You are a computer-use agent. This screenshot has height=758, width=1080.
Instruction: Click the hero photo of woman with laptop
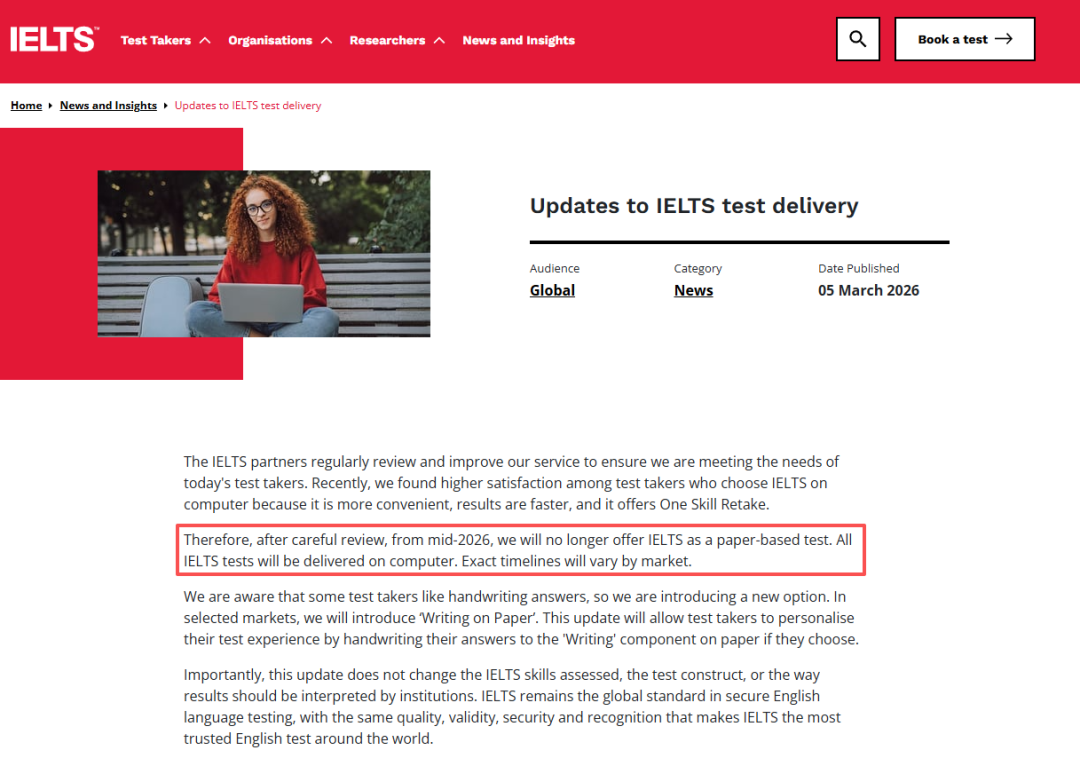(264, 253)
